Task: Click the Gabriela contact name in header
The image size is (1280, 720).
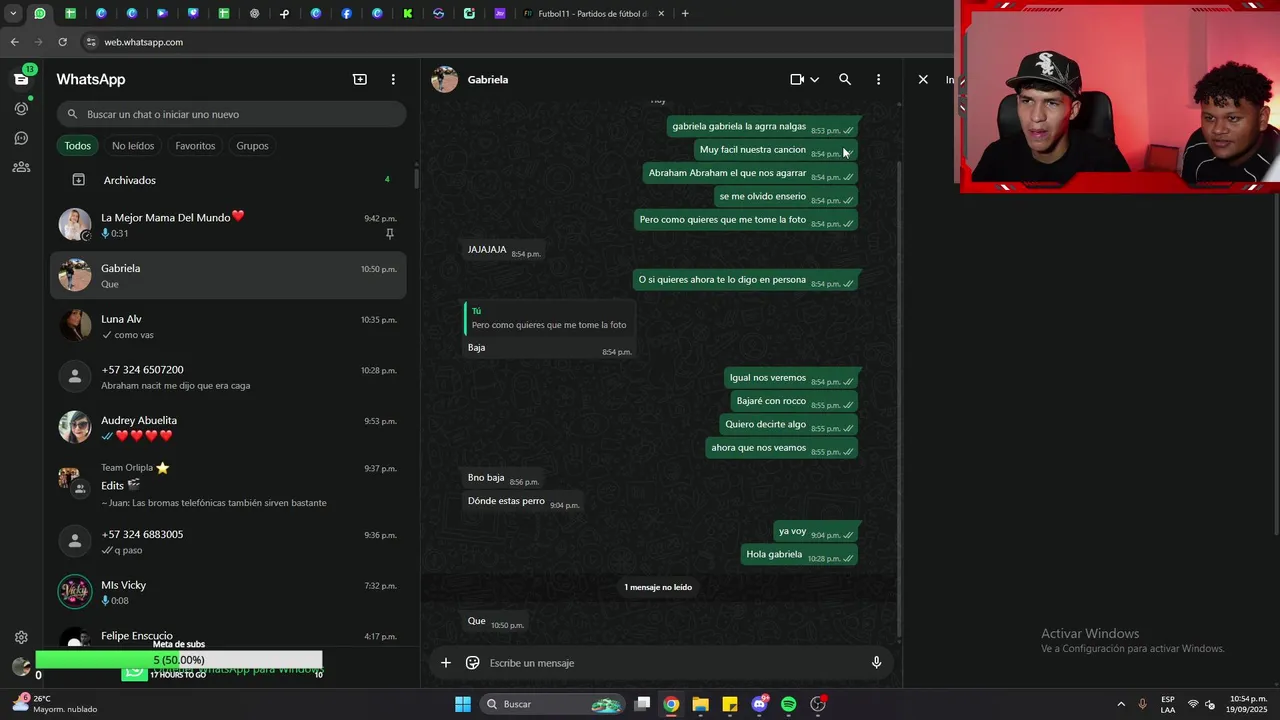Action: pos(488,79)
